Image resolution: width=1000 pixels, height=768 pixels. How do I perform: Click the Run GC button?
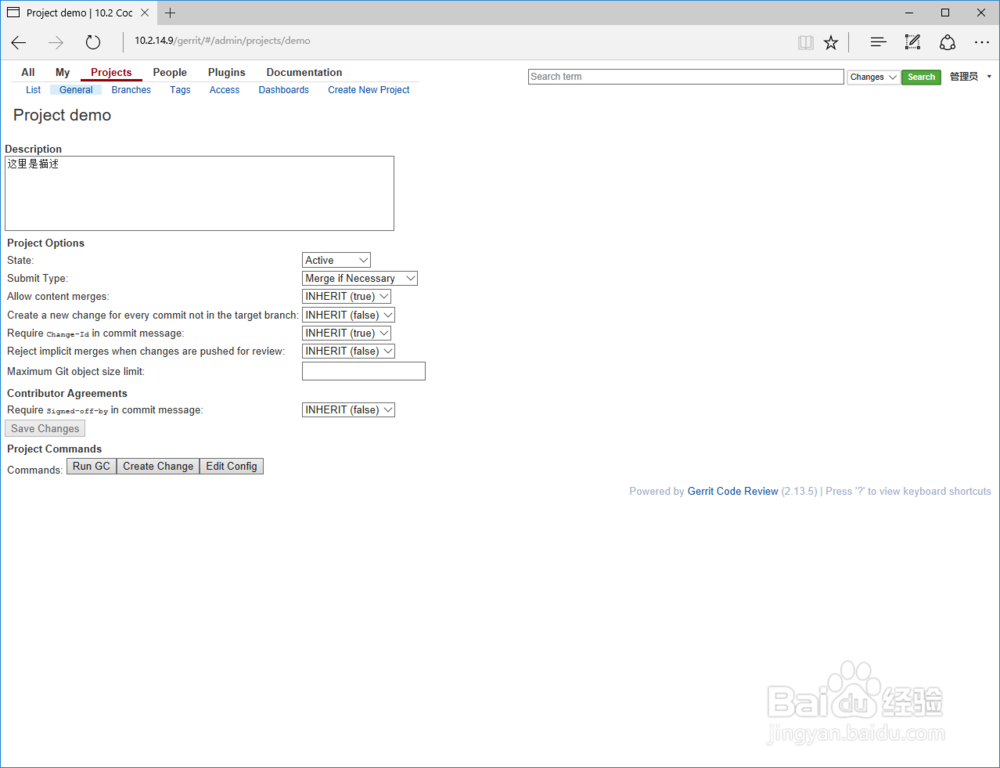[x=91, y=466]
